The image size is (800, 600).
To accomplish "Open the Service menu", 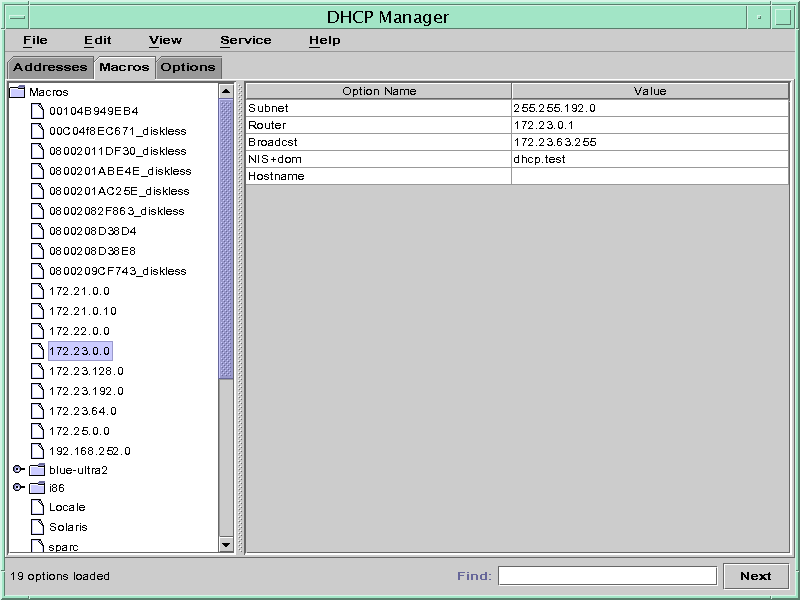I will (x=245, y=40).
